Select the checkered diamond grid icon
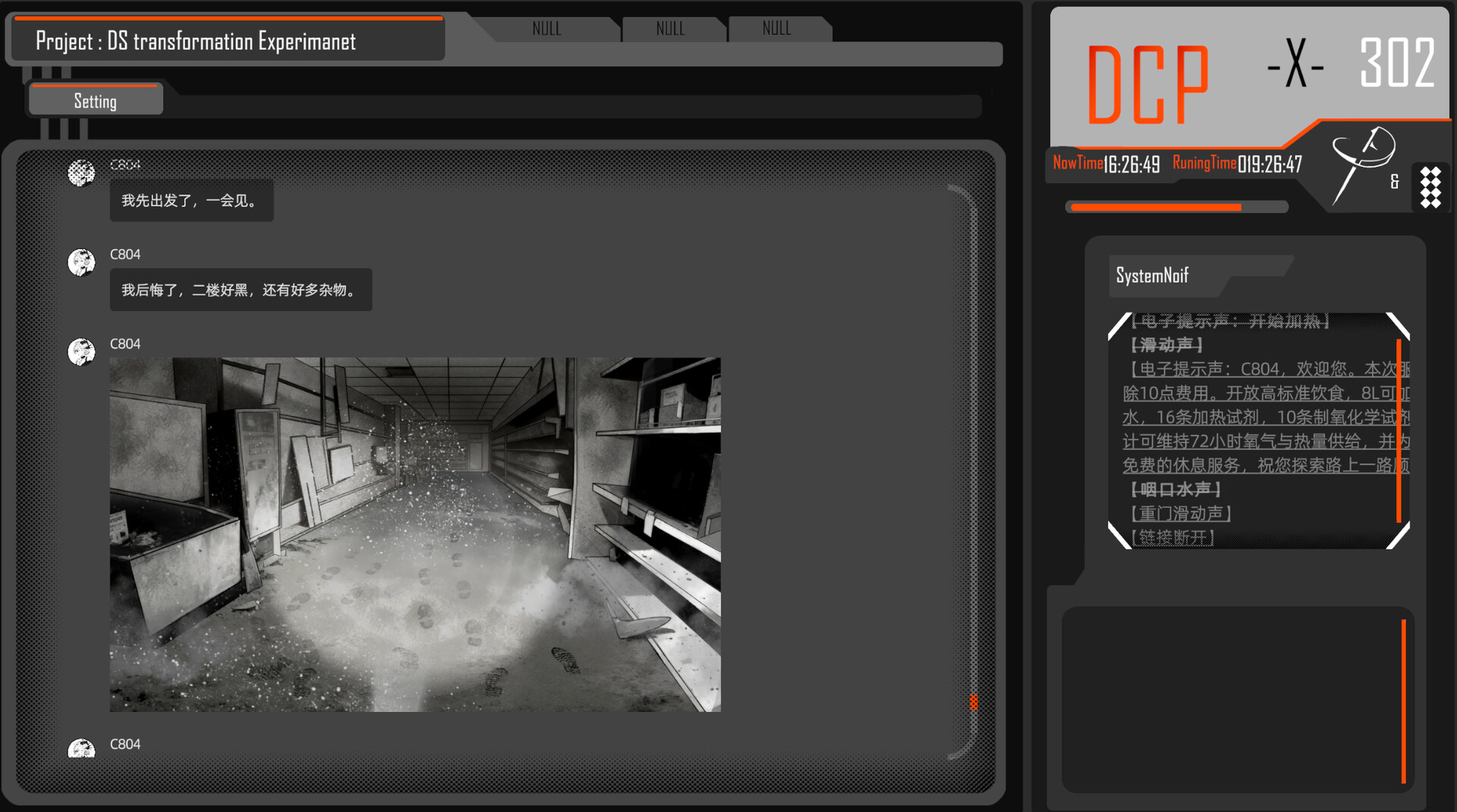Viewport: 1457px width, 812px height. pos(1430,187)
